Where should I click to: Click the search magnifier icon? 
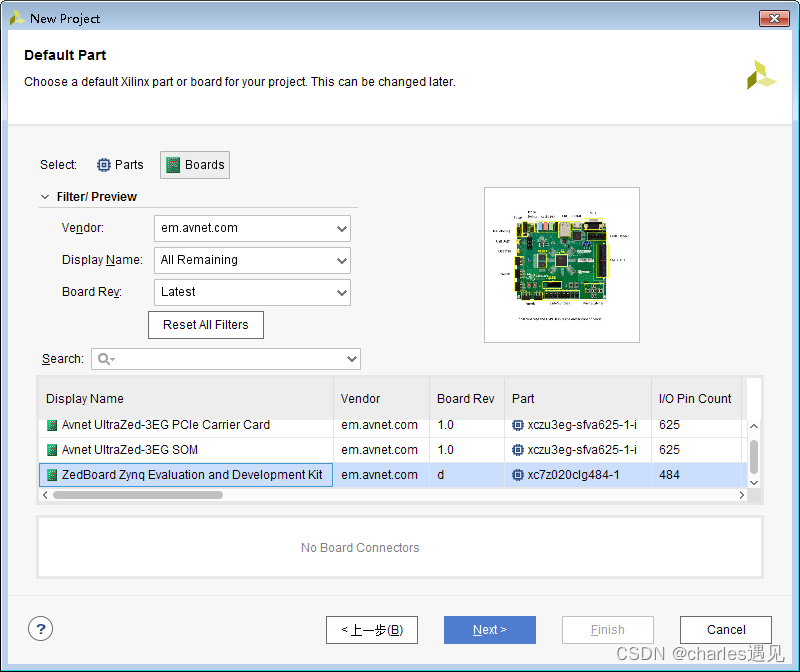coord(106,359)
